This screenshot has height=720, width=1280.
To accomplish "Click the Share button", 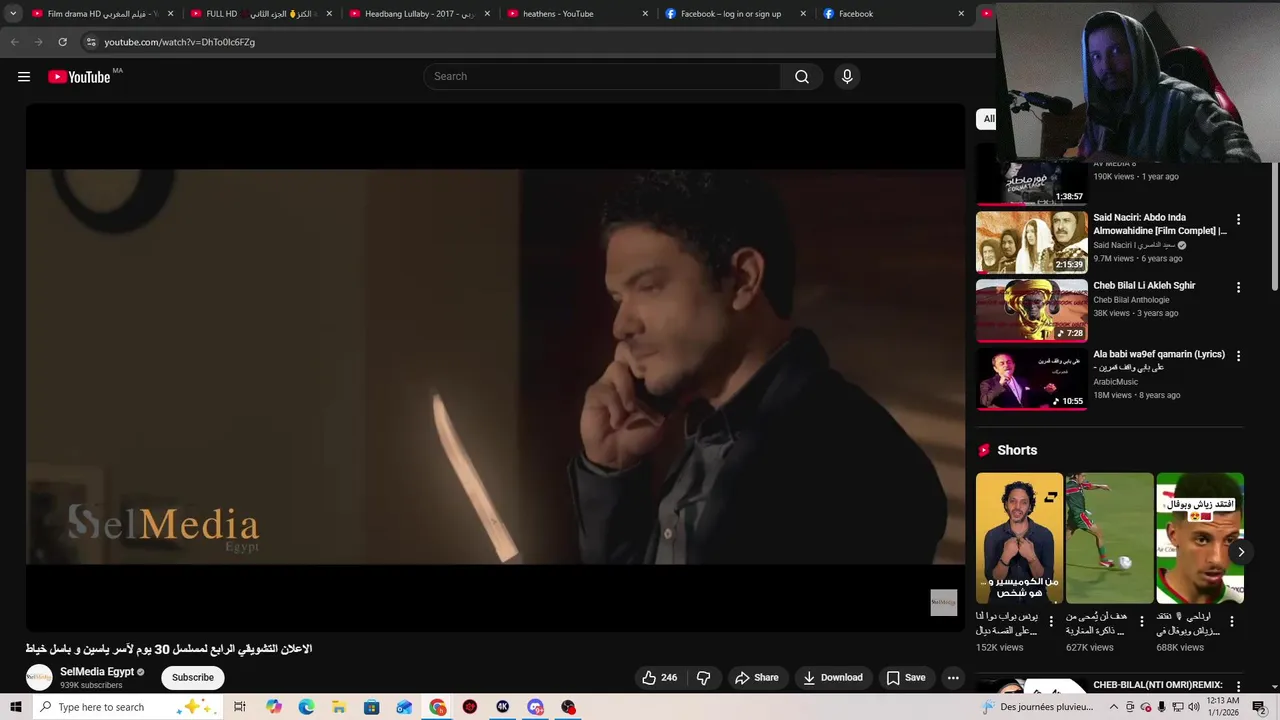I will [757, 677].
